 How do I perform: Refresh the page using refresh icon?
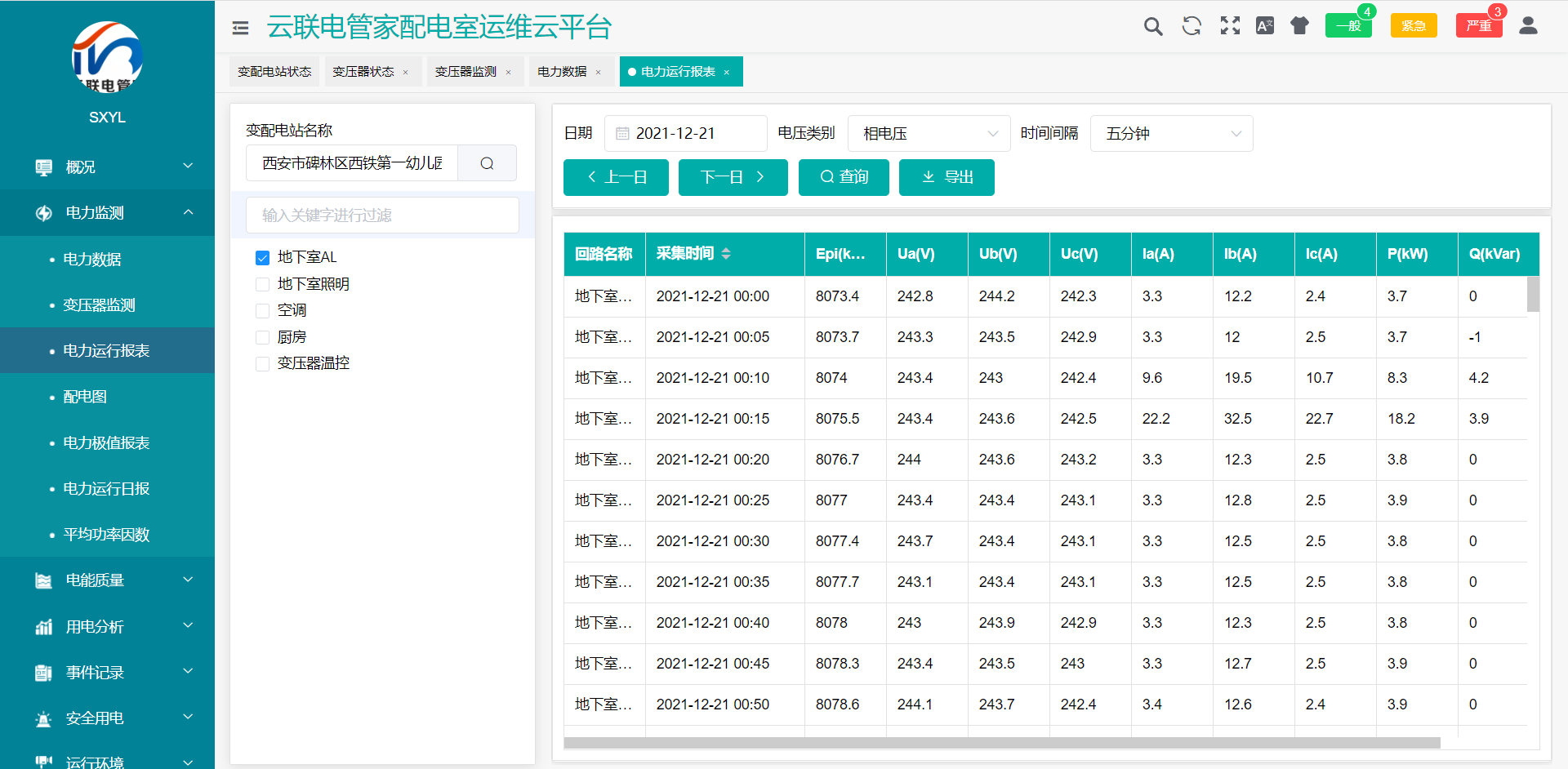coord(1192,25)
